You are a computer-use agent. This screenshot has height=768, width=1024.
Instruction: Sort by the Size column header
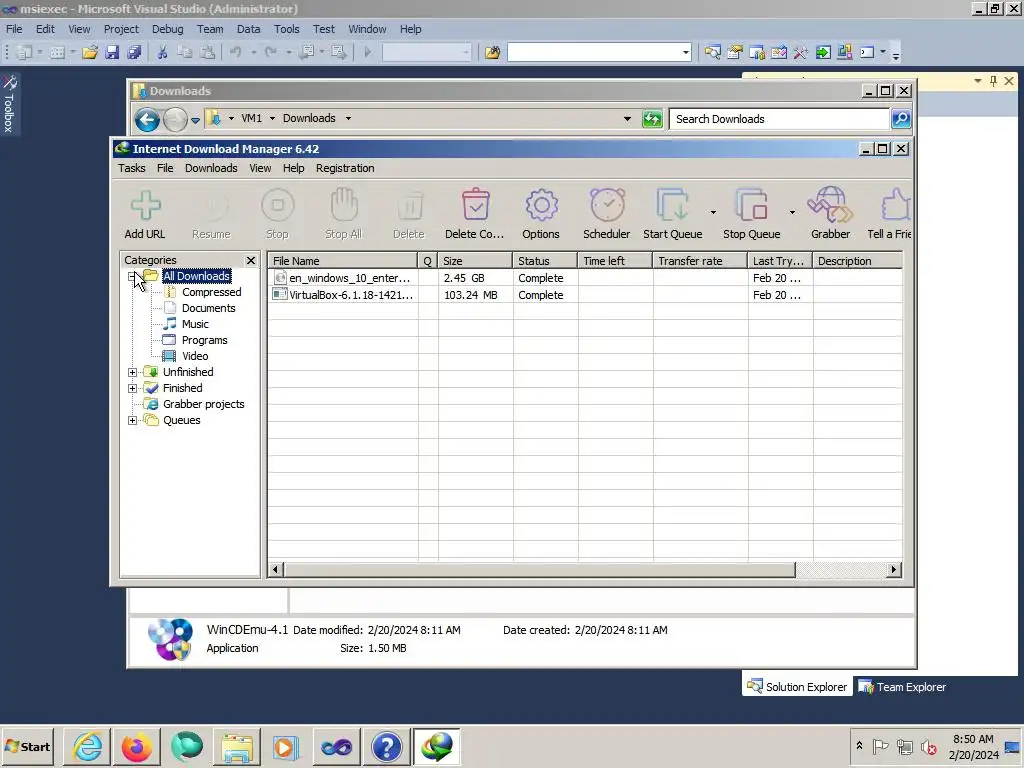coord(475,261)
